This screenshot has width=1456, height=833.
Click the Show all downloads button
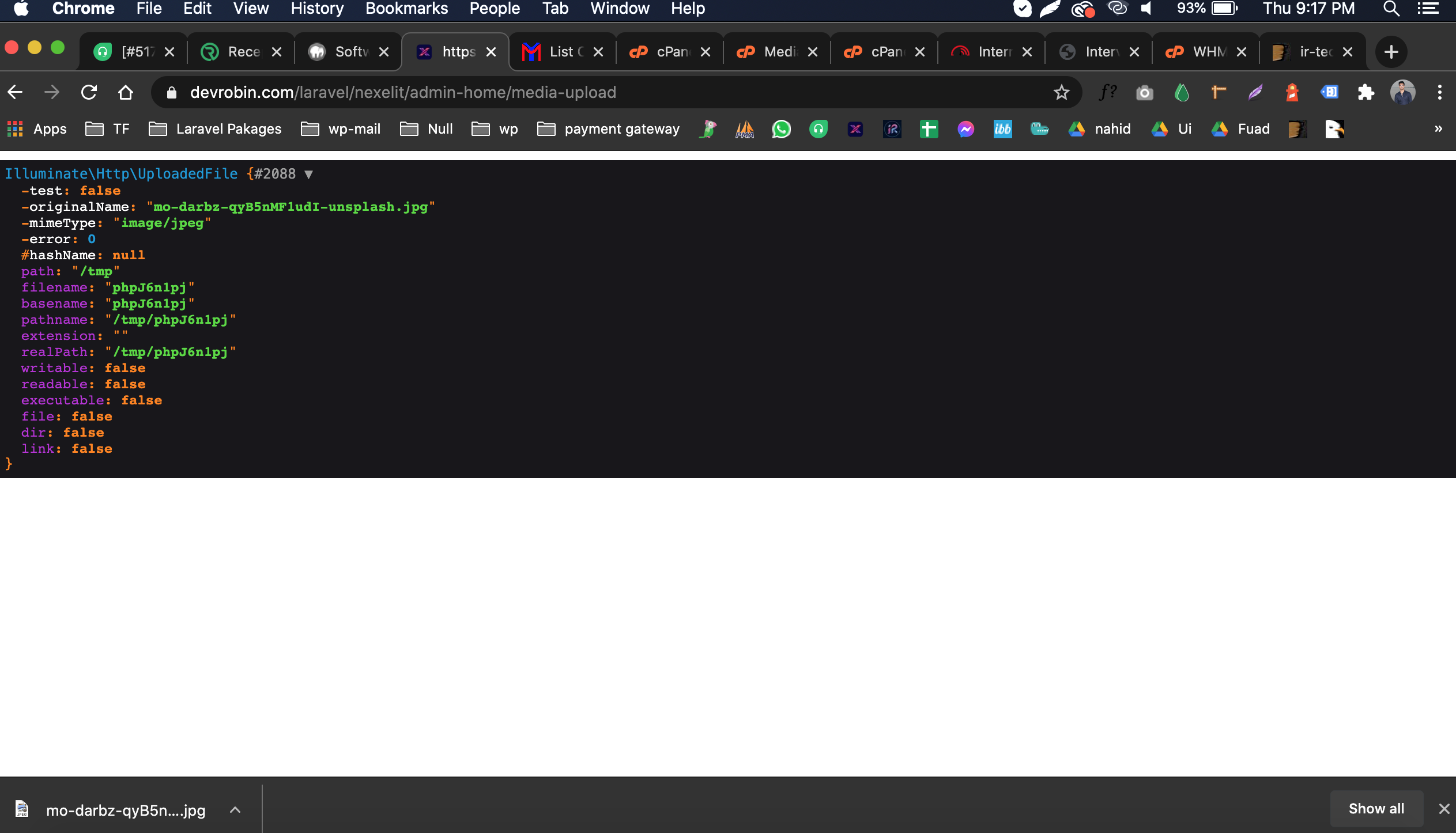pyautogui.click(x=1376, y=808)
